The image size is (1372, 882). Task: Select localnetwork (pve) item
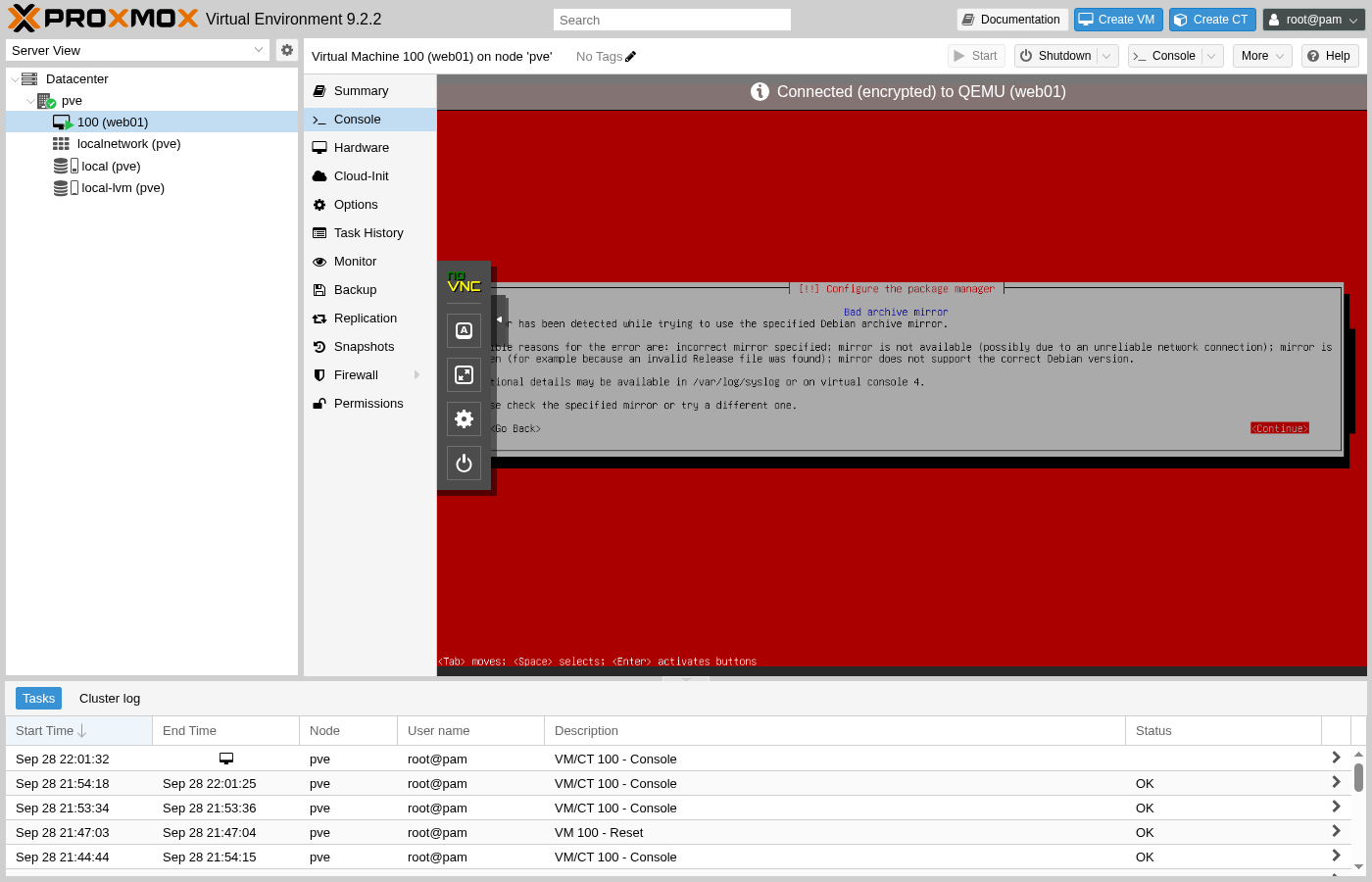click(152, 144)
